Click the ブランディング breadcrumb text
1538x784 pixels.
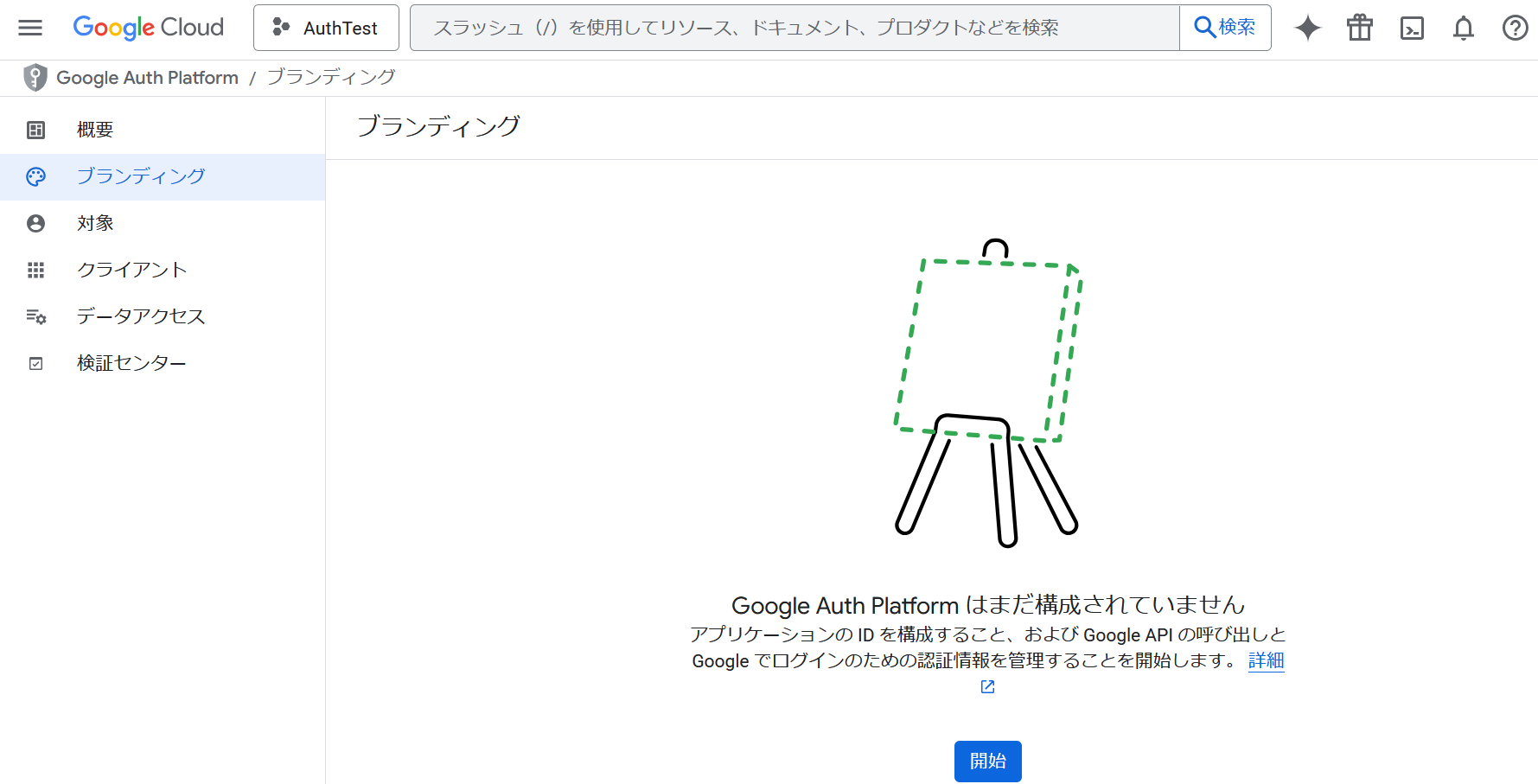point(331,77)
